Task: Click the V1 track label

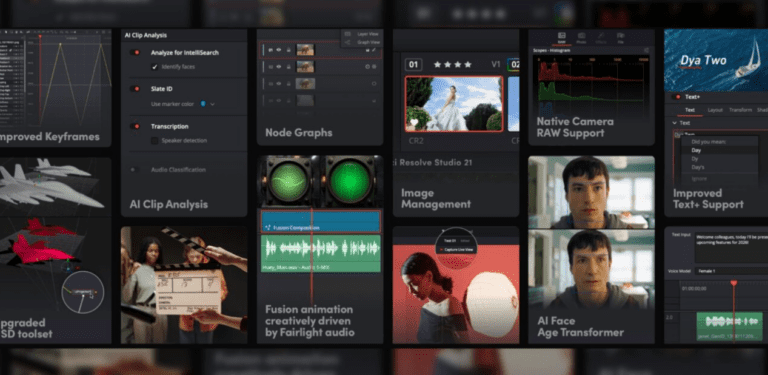Action: (496, 65)
